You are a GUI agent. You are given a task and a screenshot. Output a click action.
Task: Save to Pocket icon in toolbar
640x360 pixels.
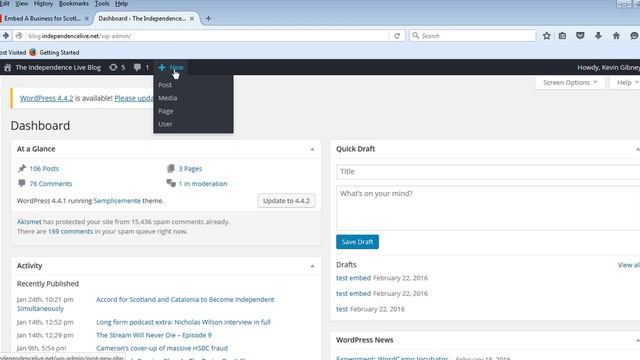(x=580, y=36)
